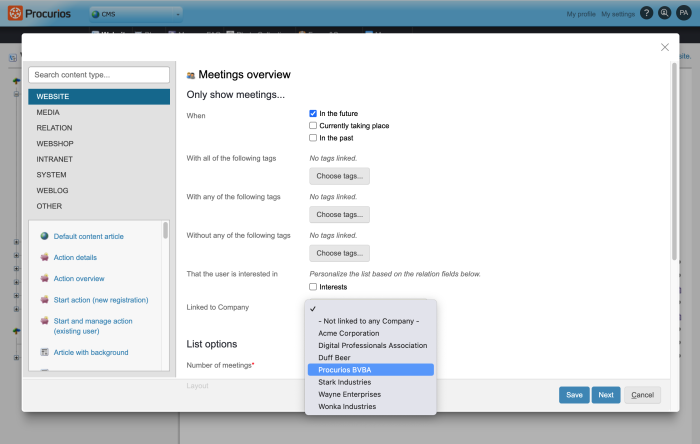Click Choose tags for any of the tags
The height and width of the screenshot is (444, 700).
coord(339,215)
